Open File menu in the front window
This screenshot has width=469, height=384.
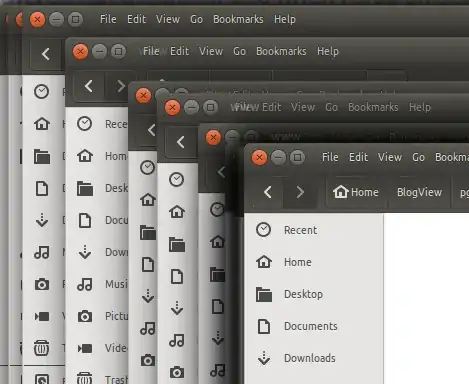pos(330,157)
